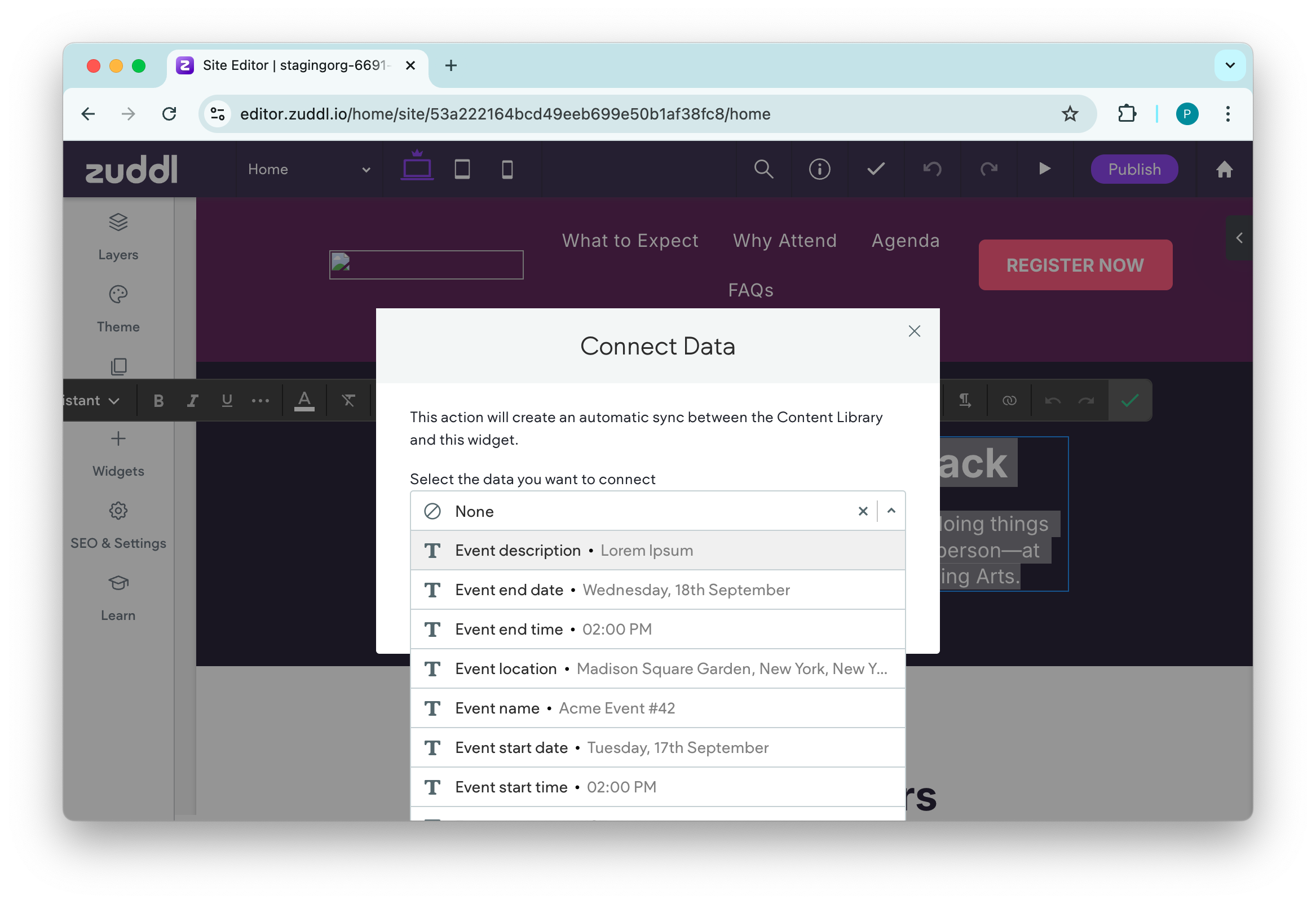Collapse the data selection dropdown chevron
The image size is (1316, 904).
(x=891, y=511)
